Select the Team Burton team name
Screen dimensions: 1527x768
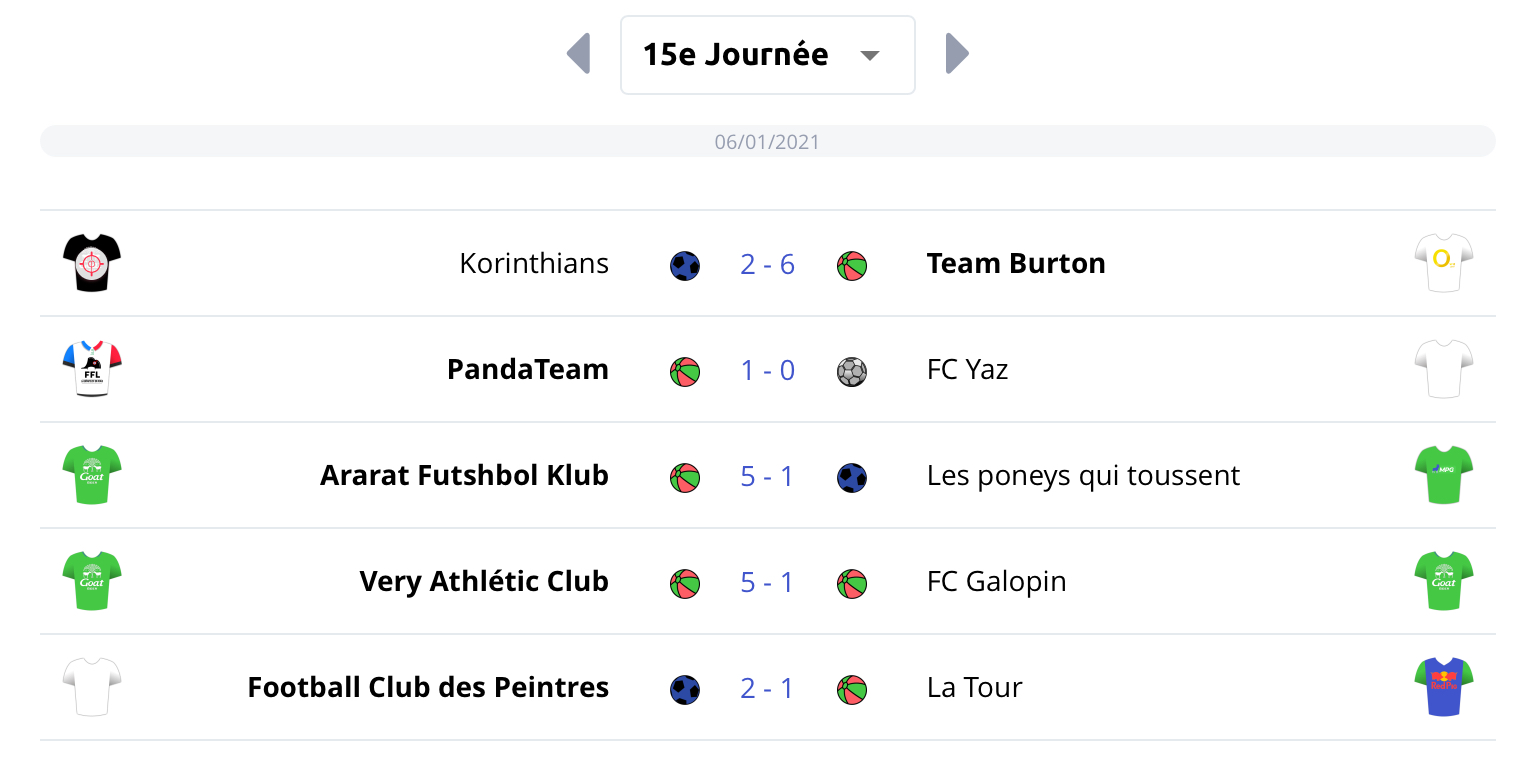click(1016, 264)
